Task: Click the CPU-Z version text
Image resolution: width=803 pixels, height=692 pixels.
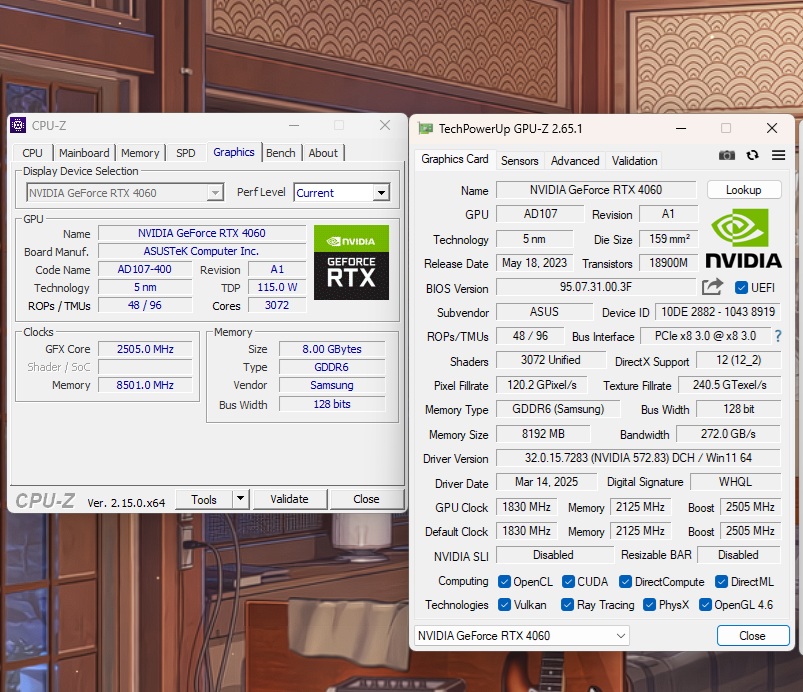Action: [126, 503]
